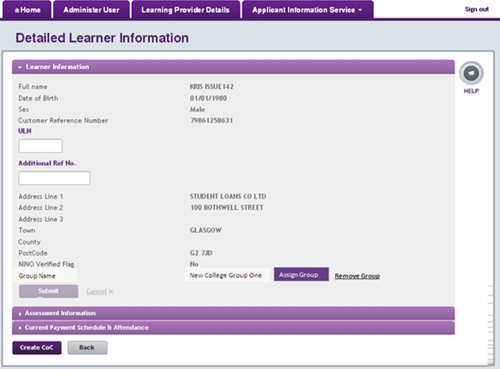500x369 pixels.
Task: Select the Sex value Male
Action: pyautogui.click(x=197, y=109)
